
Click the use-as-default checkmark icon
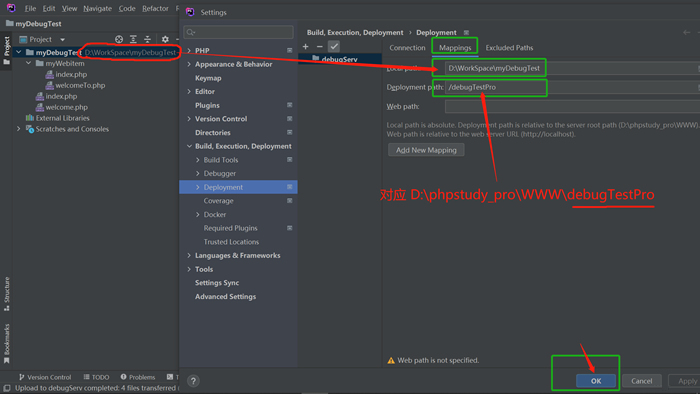(334, 46)
